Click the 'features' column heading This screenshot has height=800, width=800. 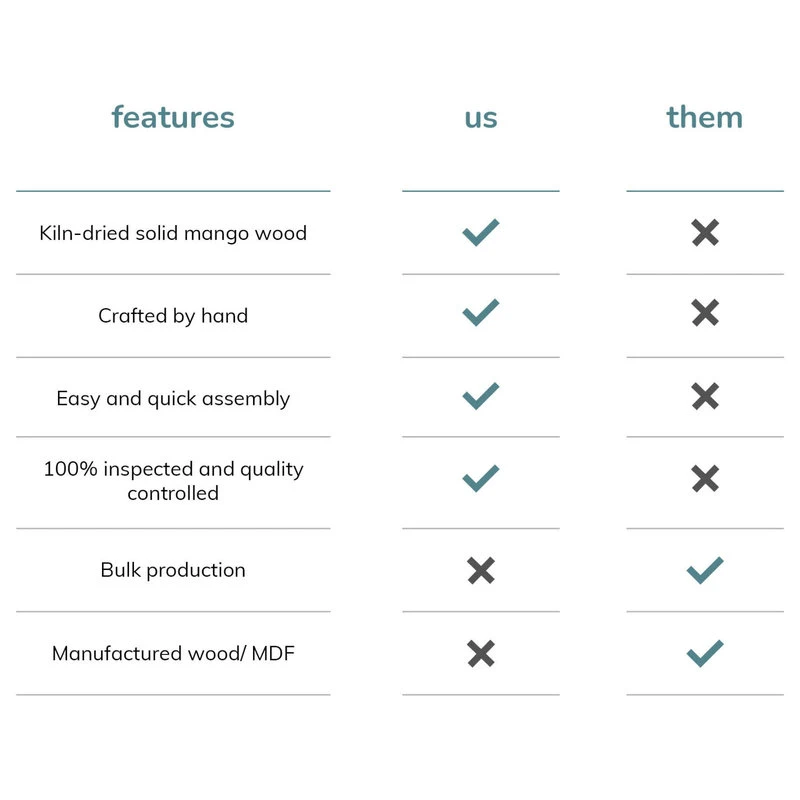tap(173, 117)
